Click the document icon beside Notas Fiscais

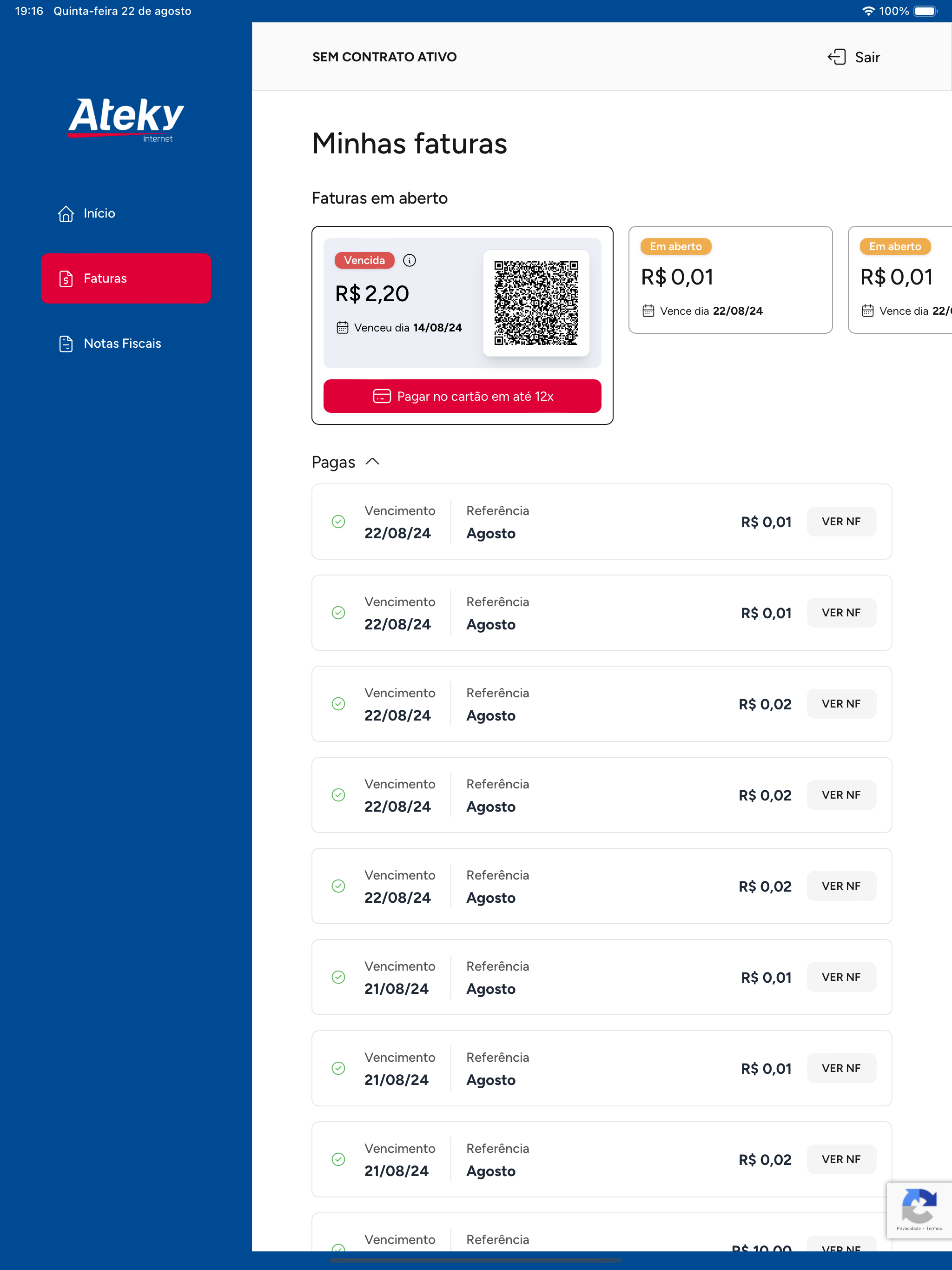tap(66, 344)
